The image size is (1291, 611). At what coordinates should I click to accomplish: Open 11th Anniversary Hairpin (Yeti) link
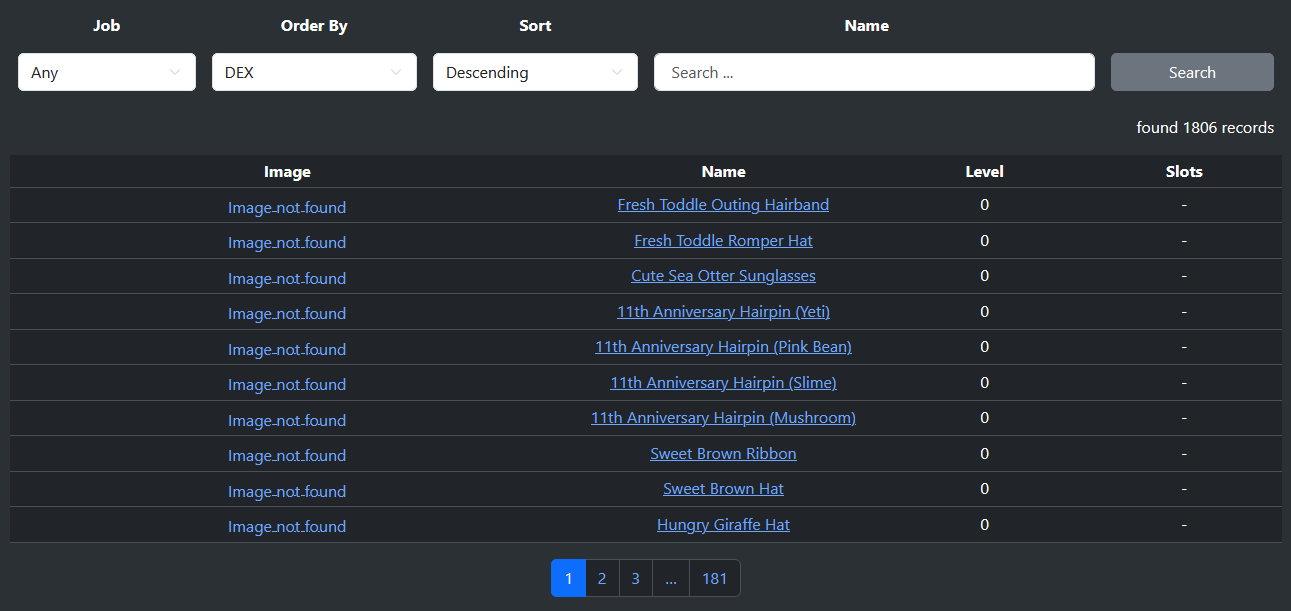pos(723,312)
